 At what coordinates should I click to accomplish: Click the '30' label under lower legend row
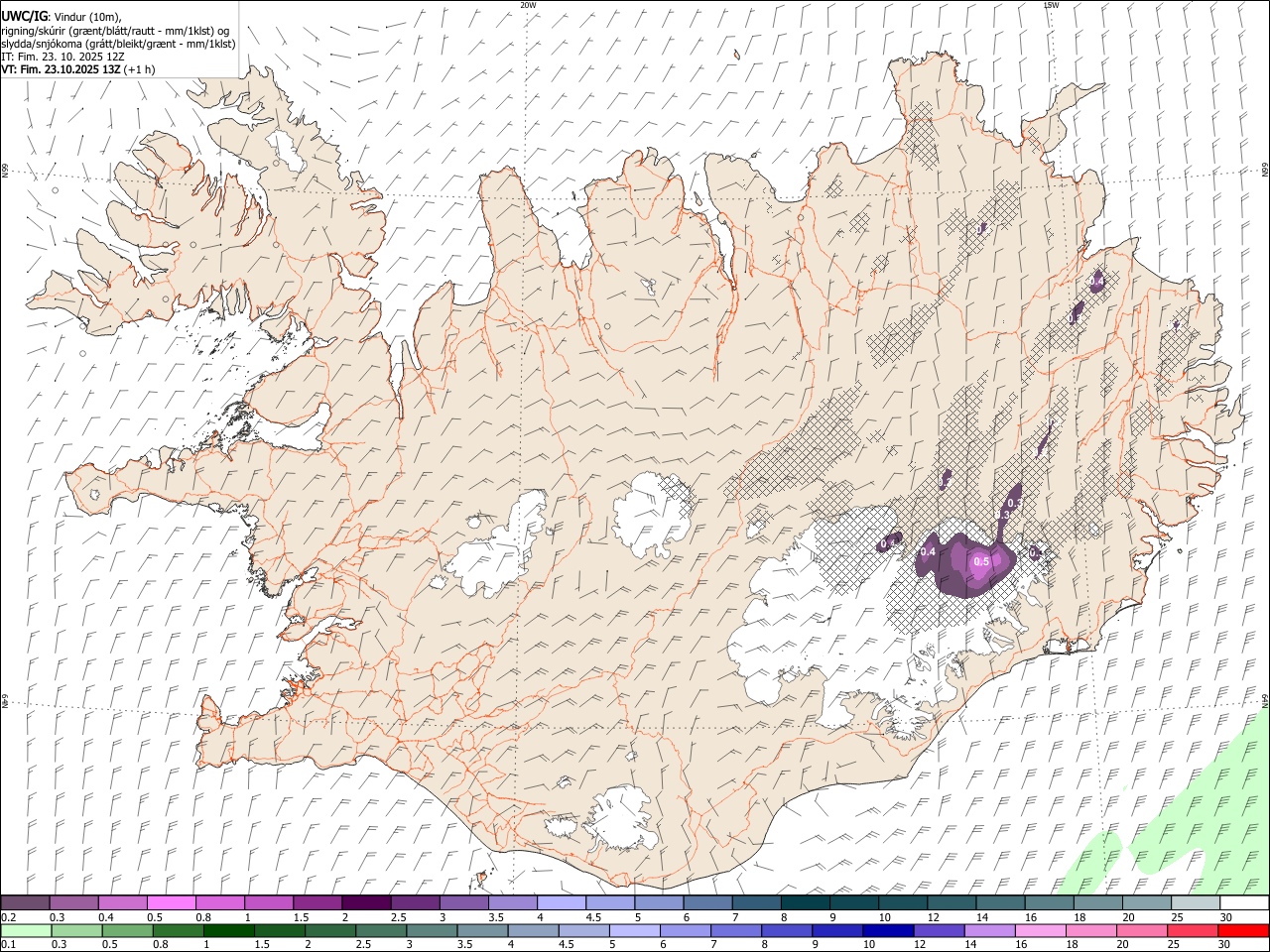click(1223, 944)
